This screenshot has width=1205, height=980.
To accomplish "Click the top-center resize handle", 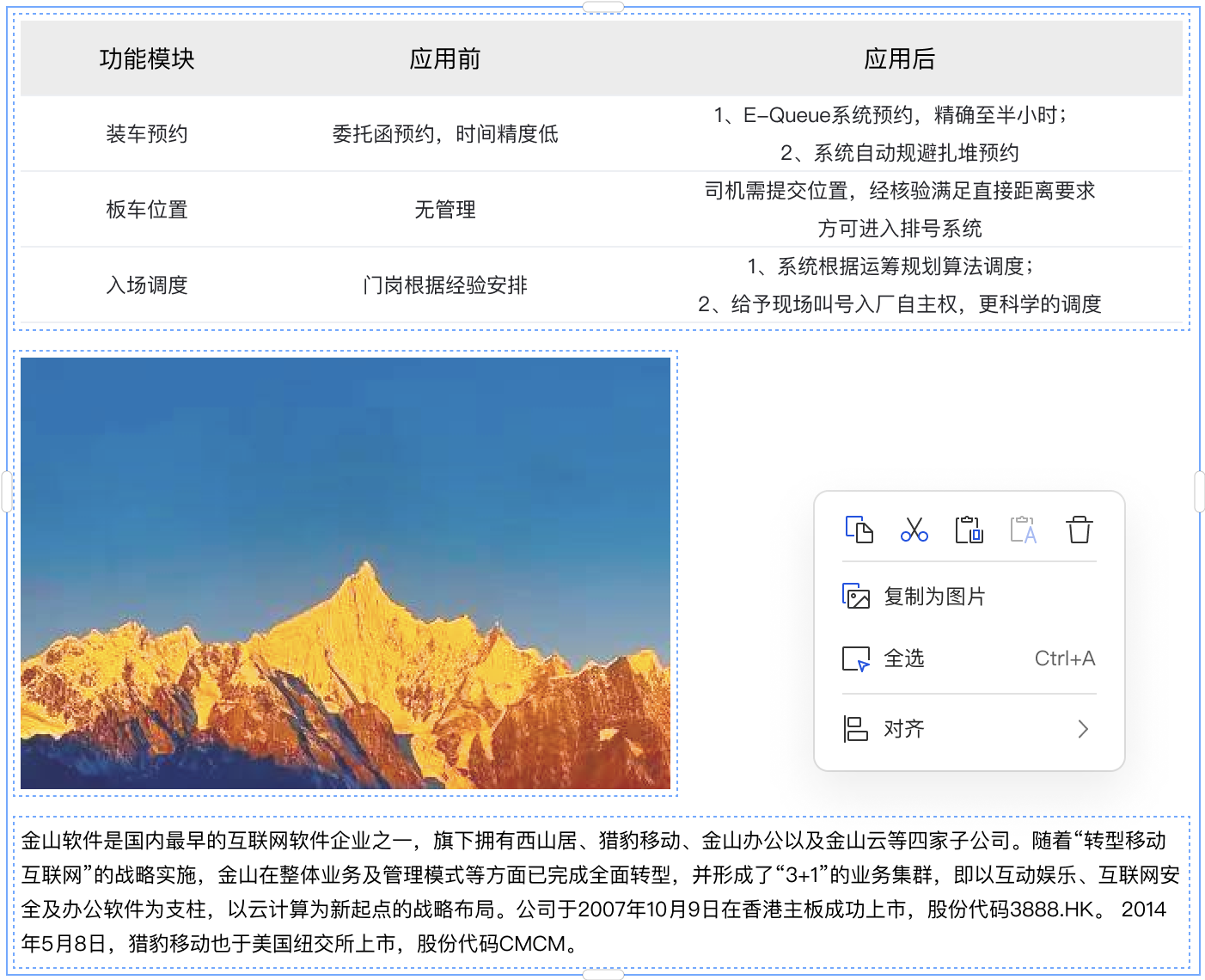I will click(x=602, y=6).
